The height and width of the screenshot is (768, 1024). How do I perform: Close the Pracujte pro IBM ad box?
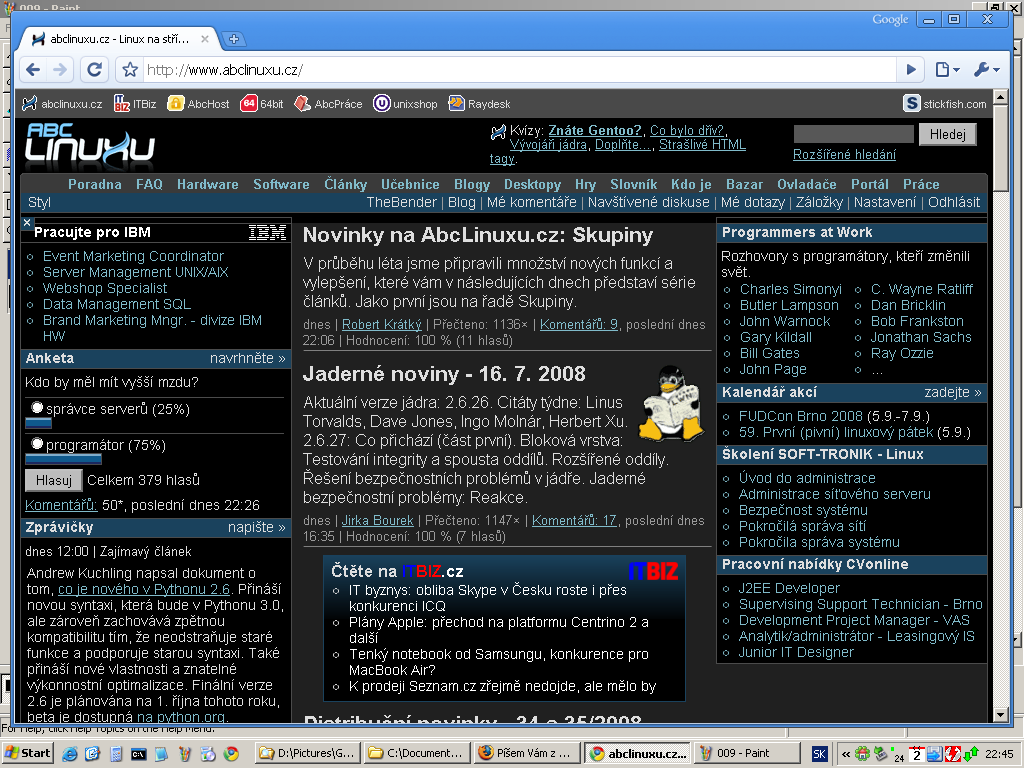[x=27, y=223]
